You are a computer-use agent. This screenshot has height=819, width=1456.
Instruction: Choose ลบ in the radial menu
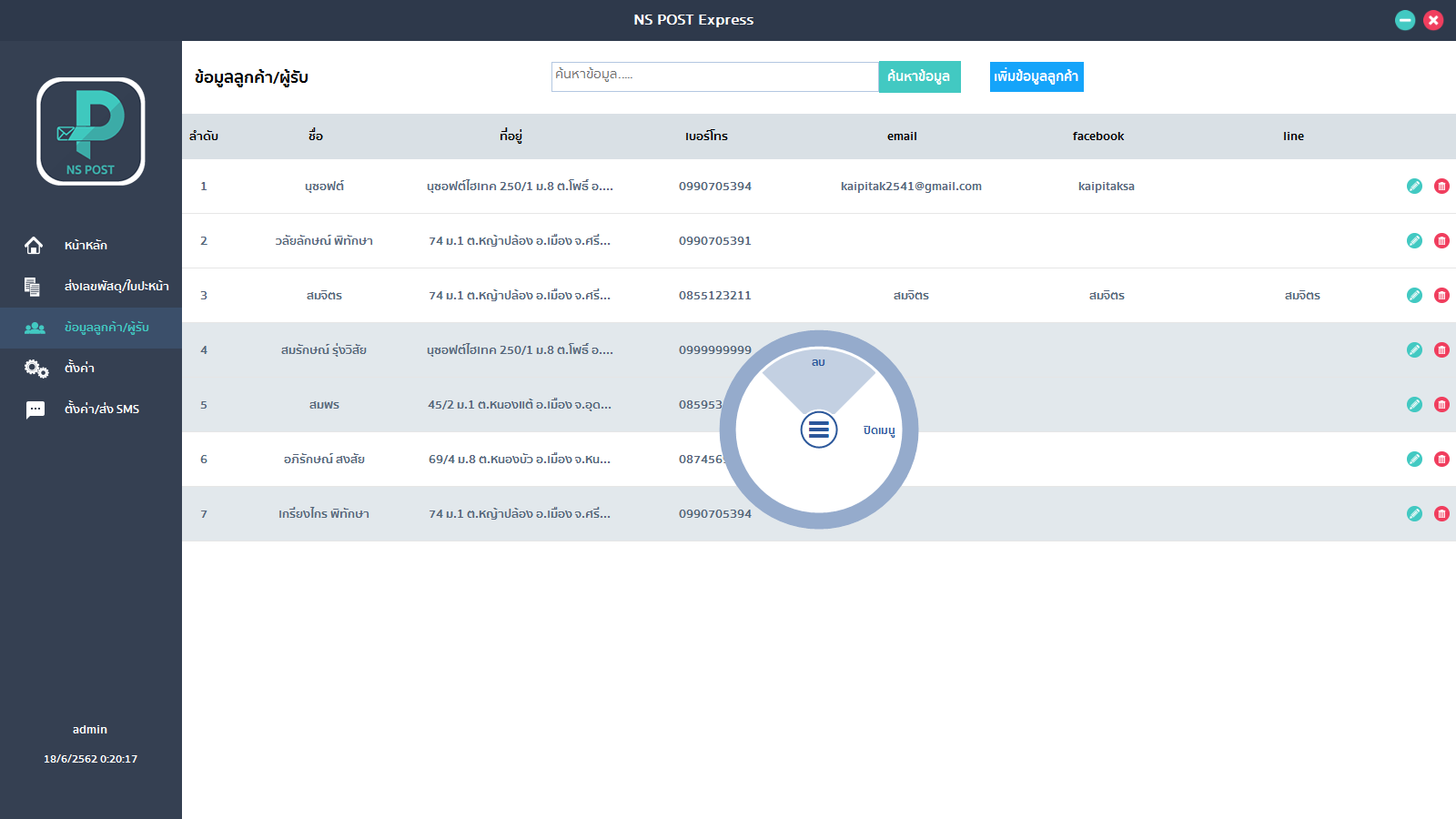pos(818,362)
